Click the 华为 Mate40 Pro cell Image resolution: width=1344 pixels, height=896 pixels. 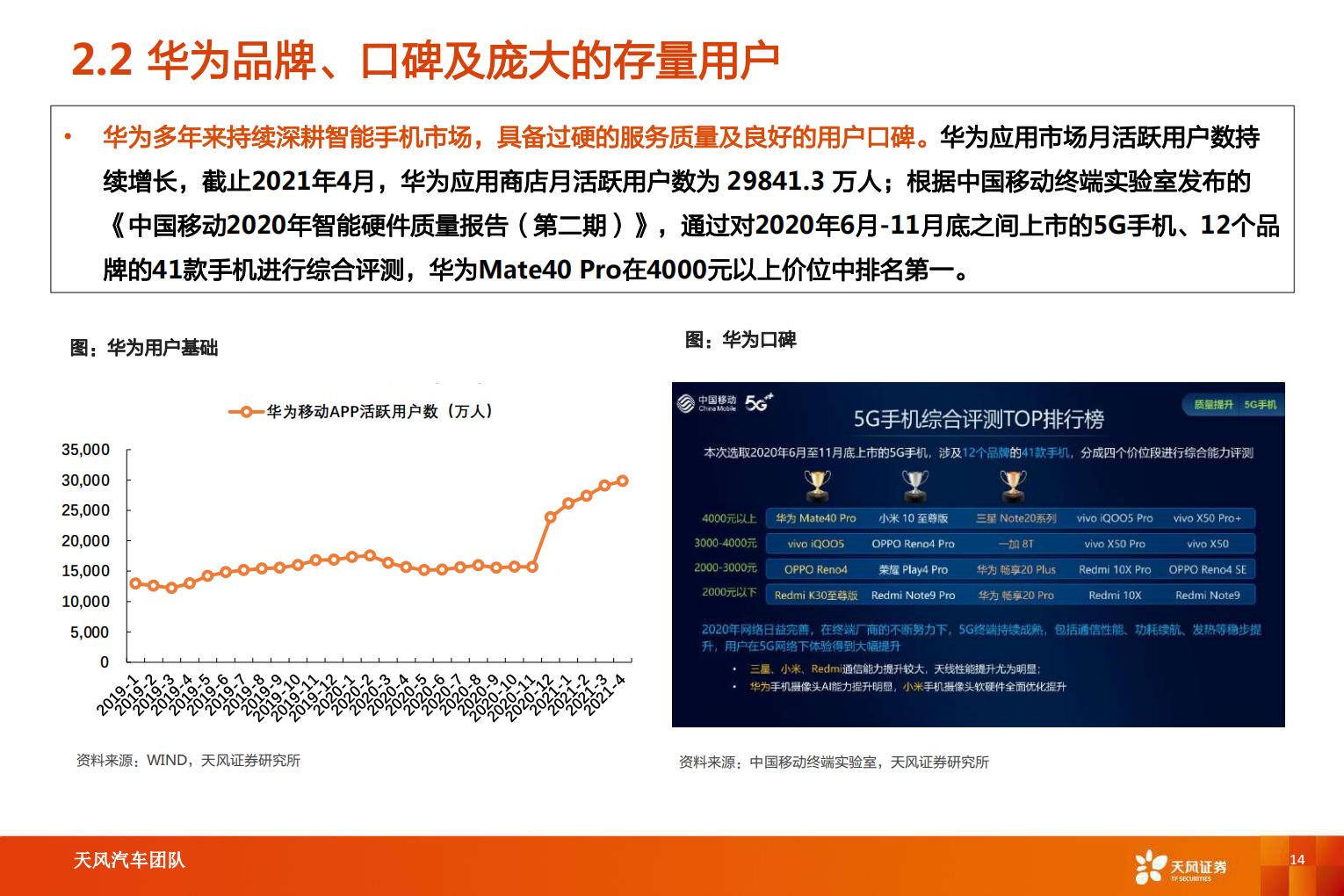816,518
